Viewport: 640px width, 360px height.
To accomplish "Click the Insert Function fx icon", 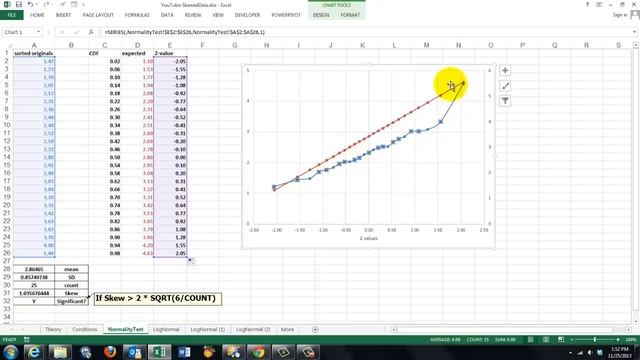I will 91,32.
